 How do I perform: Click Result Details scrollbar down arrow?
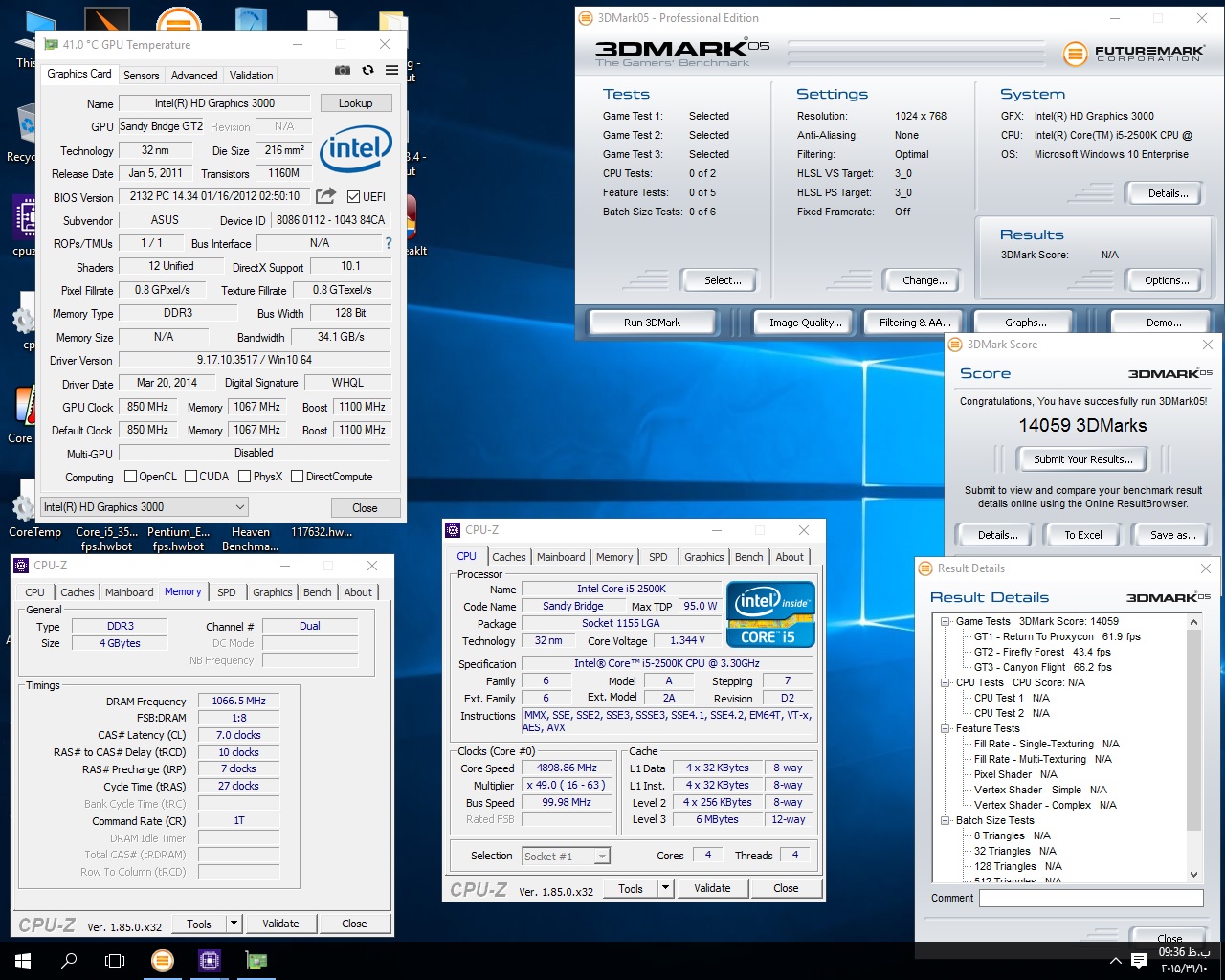tap(1193, 874)
